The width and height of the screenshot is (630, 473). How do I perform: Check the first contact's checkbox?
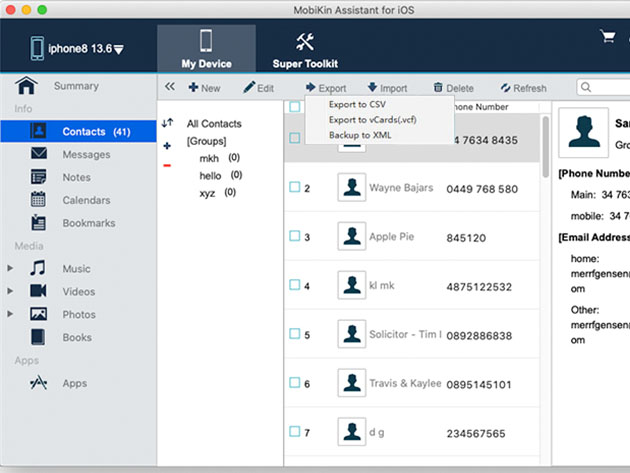coord(295,138)
